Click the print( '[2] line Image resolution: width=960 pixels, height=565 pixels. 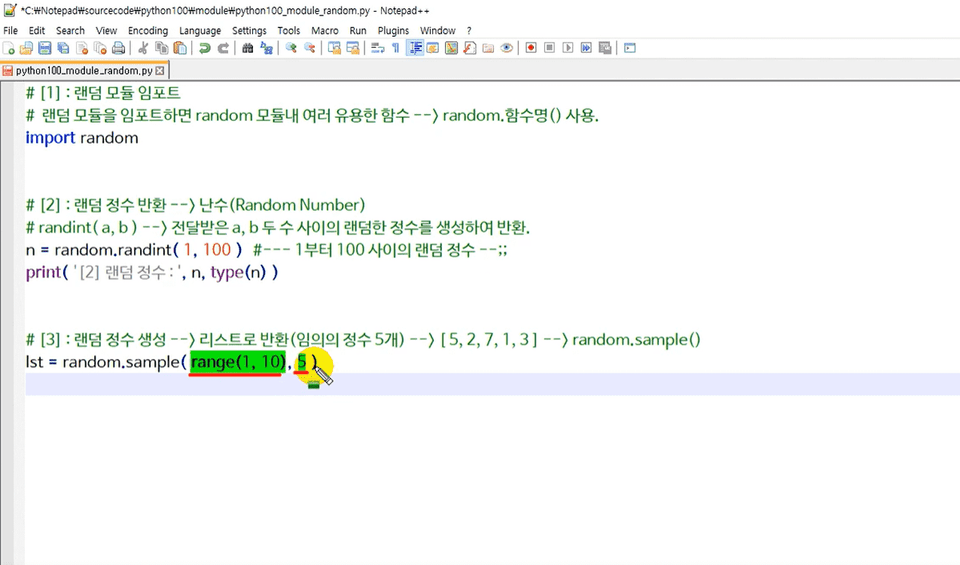tap(152, 272)
